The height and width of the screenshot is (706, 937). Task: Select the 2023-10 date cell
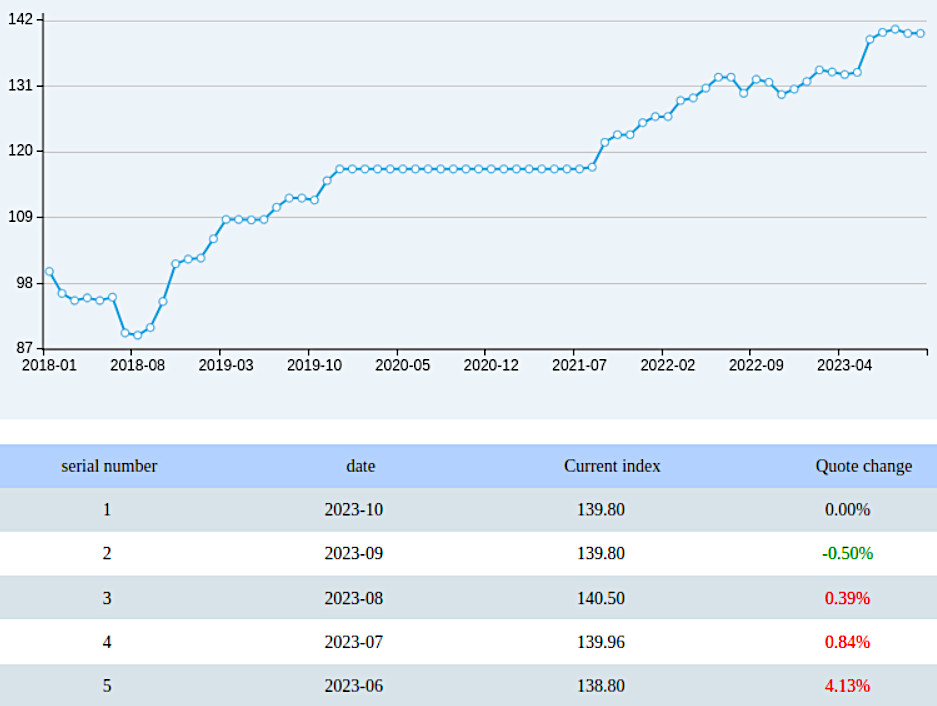[354, 510]
